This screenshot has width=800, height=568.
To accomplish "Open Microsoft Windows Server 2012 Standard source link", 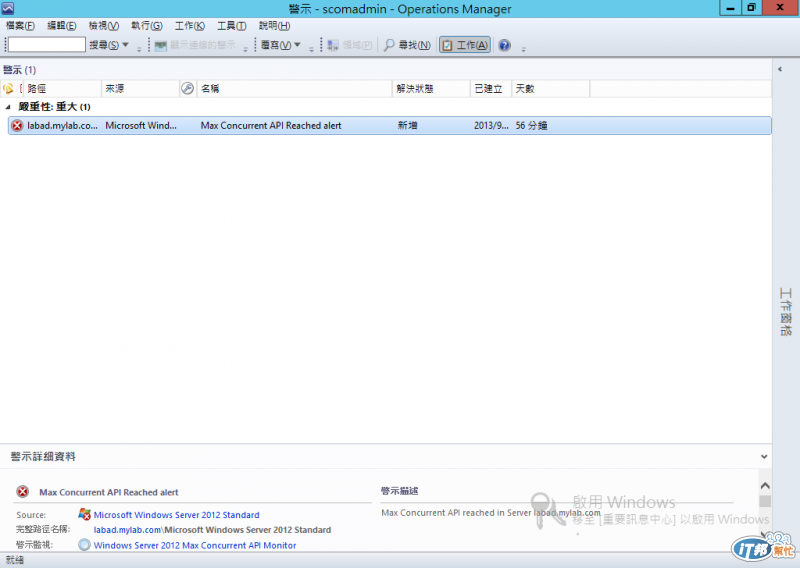I will click(177, 515).
